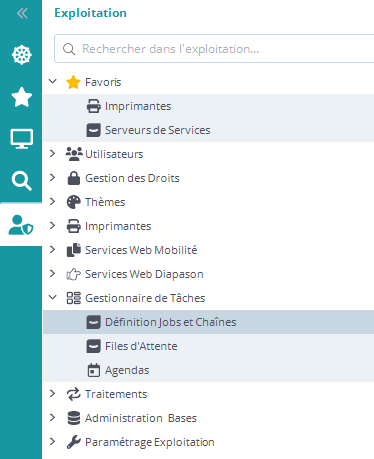Viewport: 374px width, 459px height.
Task: Open the magnifier search sidebar icon
Action: pos(22,181)
